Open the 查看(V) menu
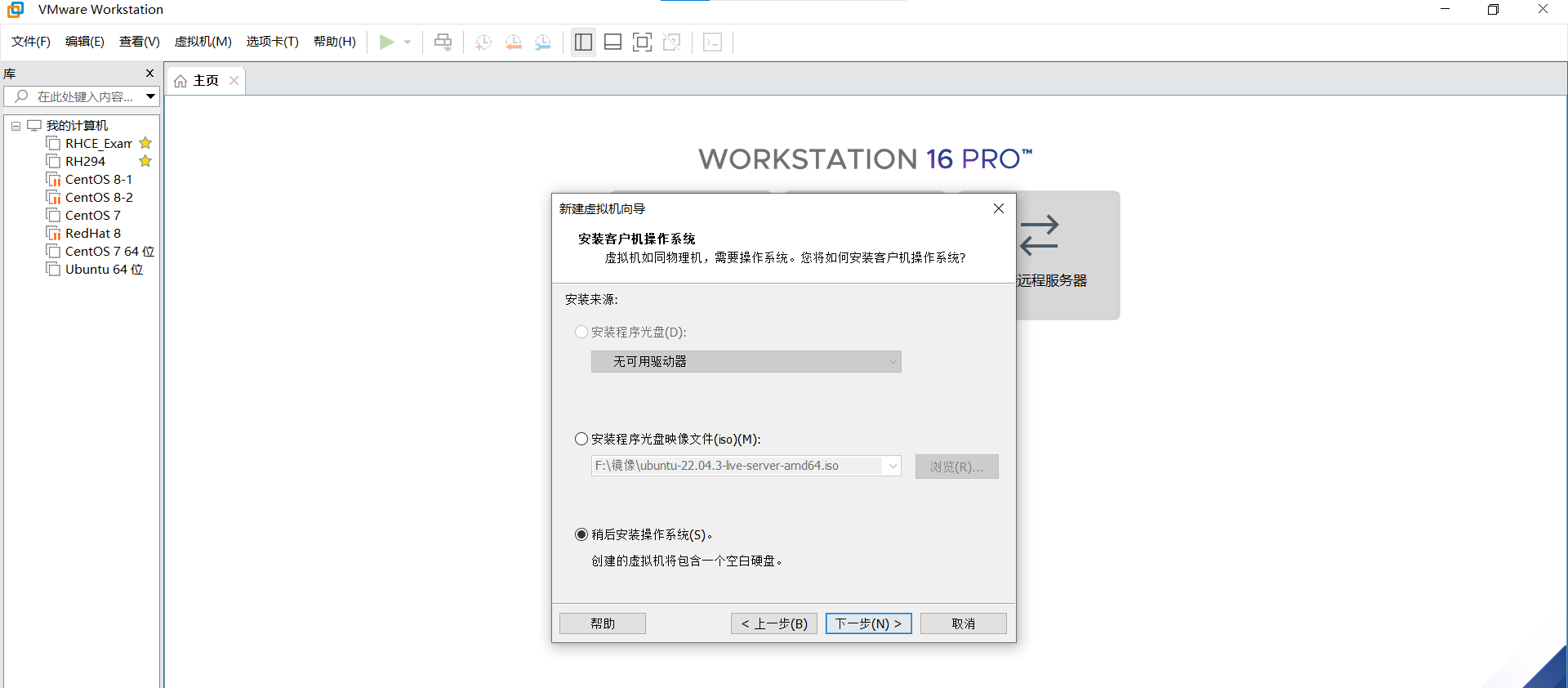The height and width of the screenshot is (688, 1568). [x=140, y=42]
